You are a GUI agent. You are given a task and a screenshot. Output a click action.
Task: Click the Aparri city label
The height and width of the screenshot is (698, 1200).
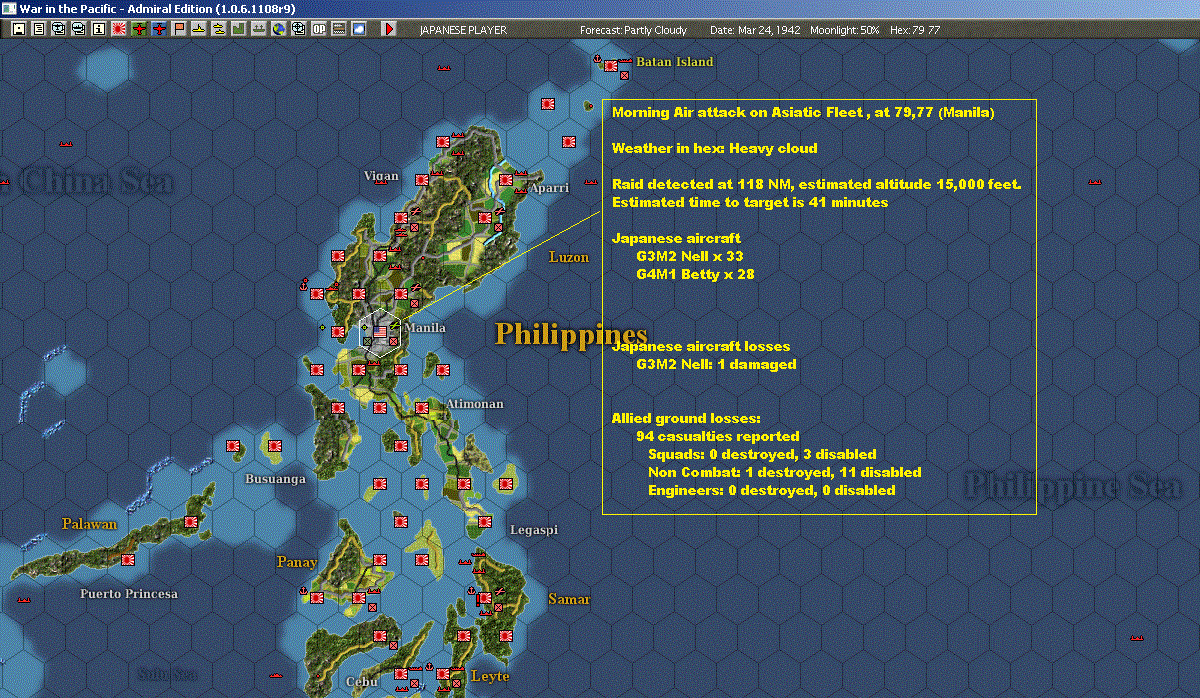tap(549, 188)
